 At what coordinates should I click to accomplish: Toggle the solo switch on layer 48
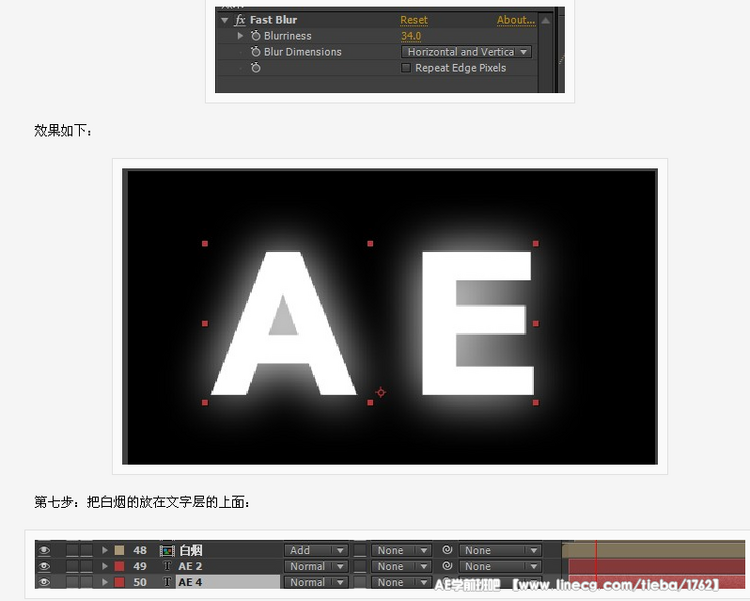click(72, 550)
